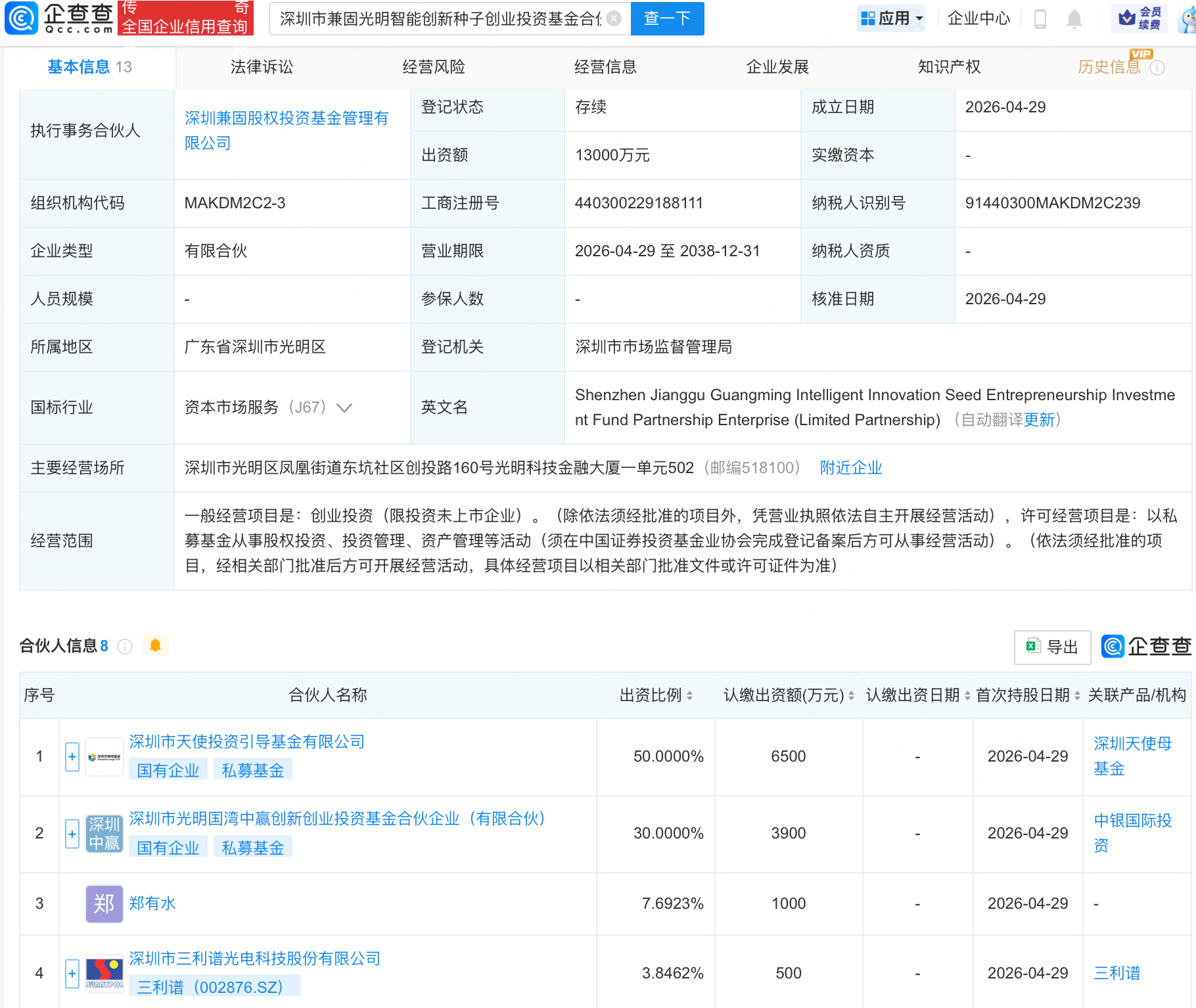
Task: Expand 国标行业 资本市场服务 chevron
Action: click(x=344, y=408)
